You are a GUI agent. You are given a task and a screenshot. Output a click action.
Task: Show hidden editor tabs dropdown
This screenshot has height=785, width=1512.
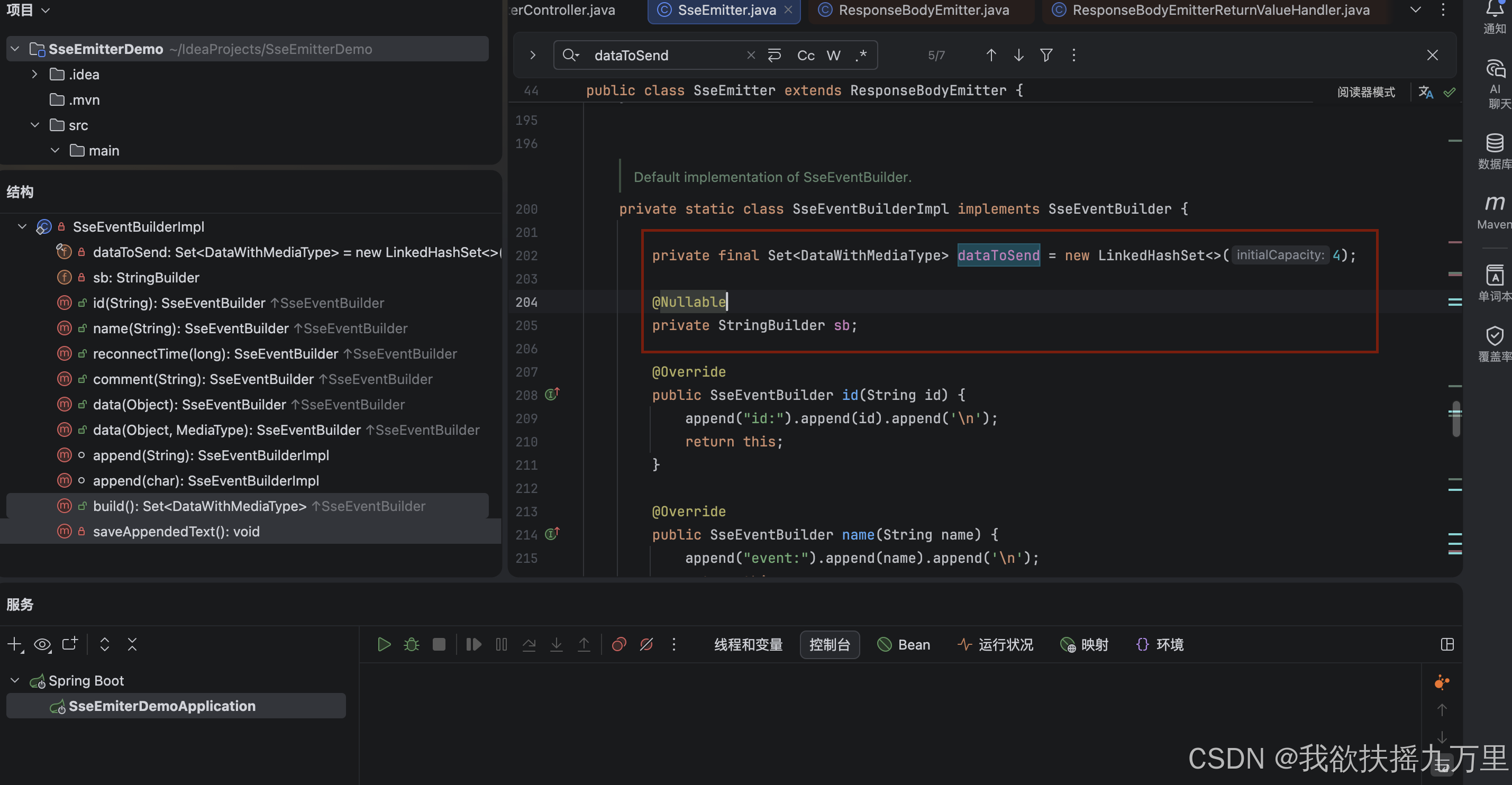click(1415, 10)
